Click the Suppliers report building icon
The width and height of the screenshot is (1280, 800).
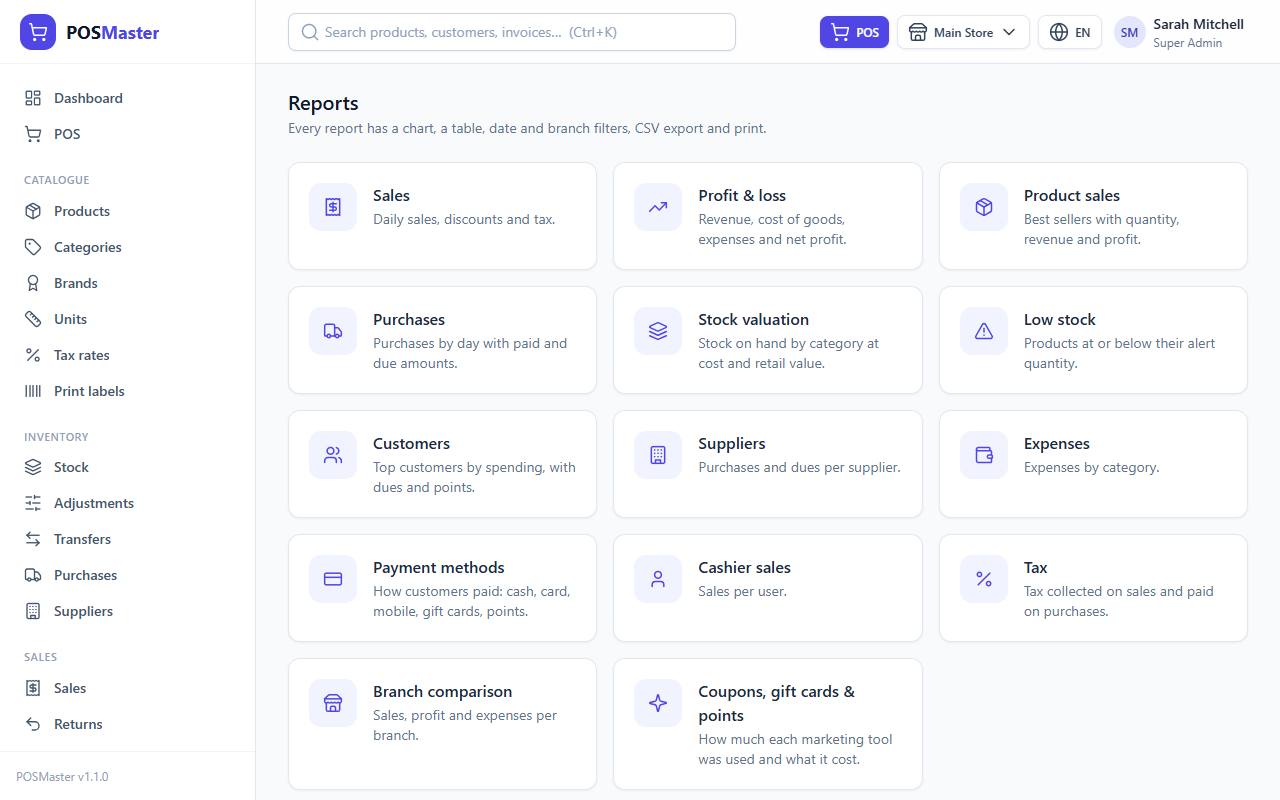tap(658, 455)
